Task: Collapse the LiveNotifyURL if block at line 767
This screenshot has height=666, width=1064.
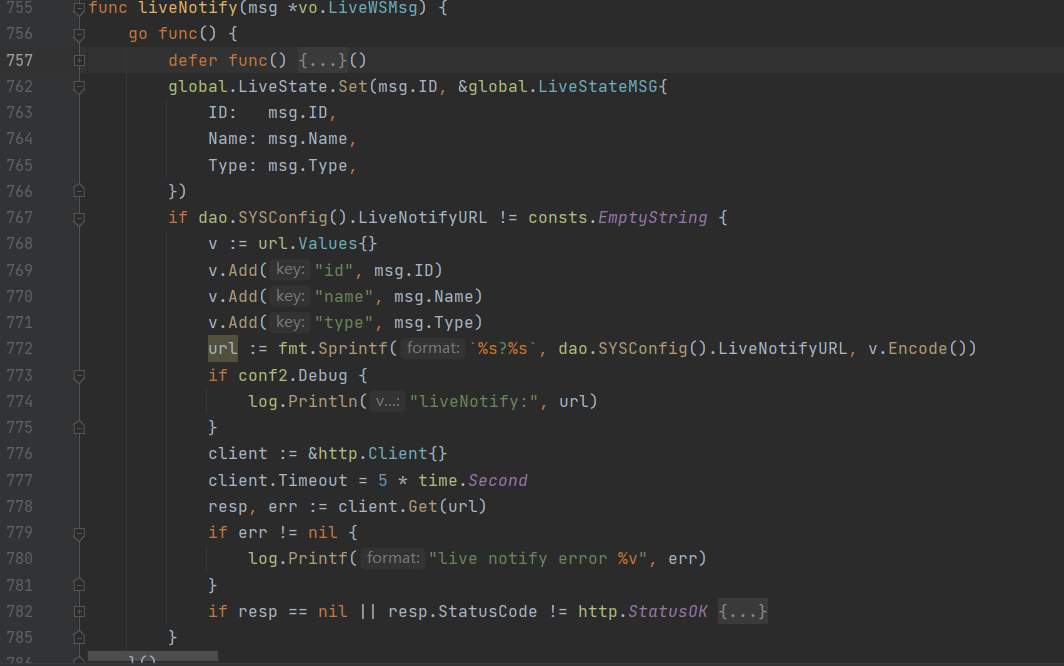Action: point(79,218)
